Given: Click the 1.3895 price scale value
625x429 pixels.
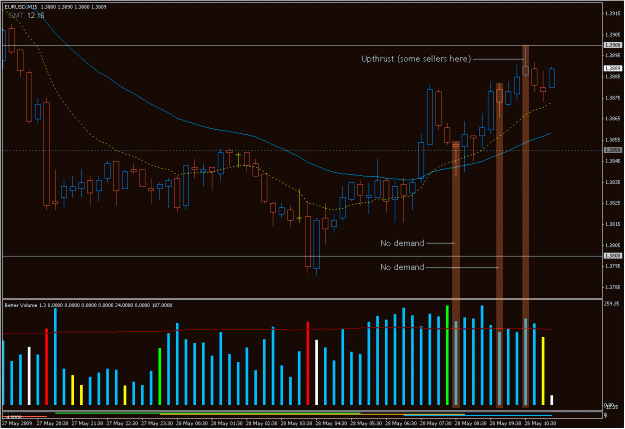Looking at the screenshot, I should point(612,55).
